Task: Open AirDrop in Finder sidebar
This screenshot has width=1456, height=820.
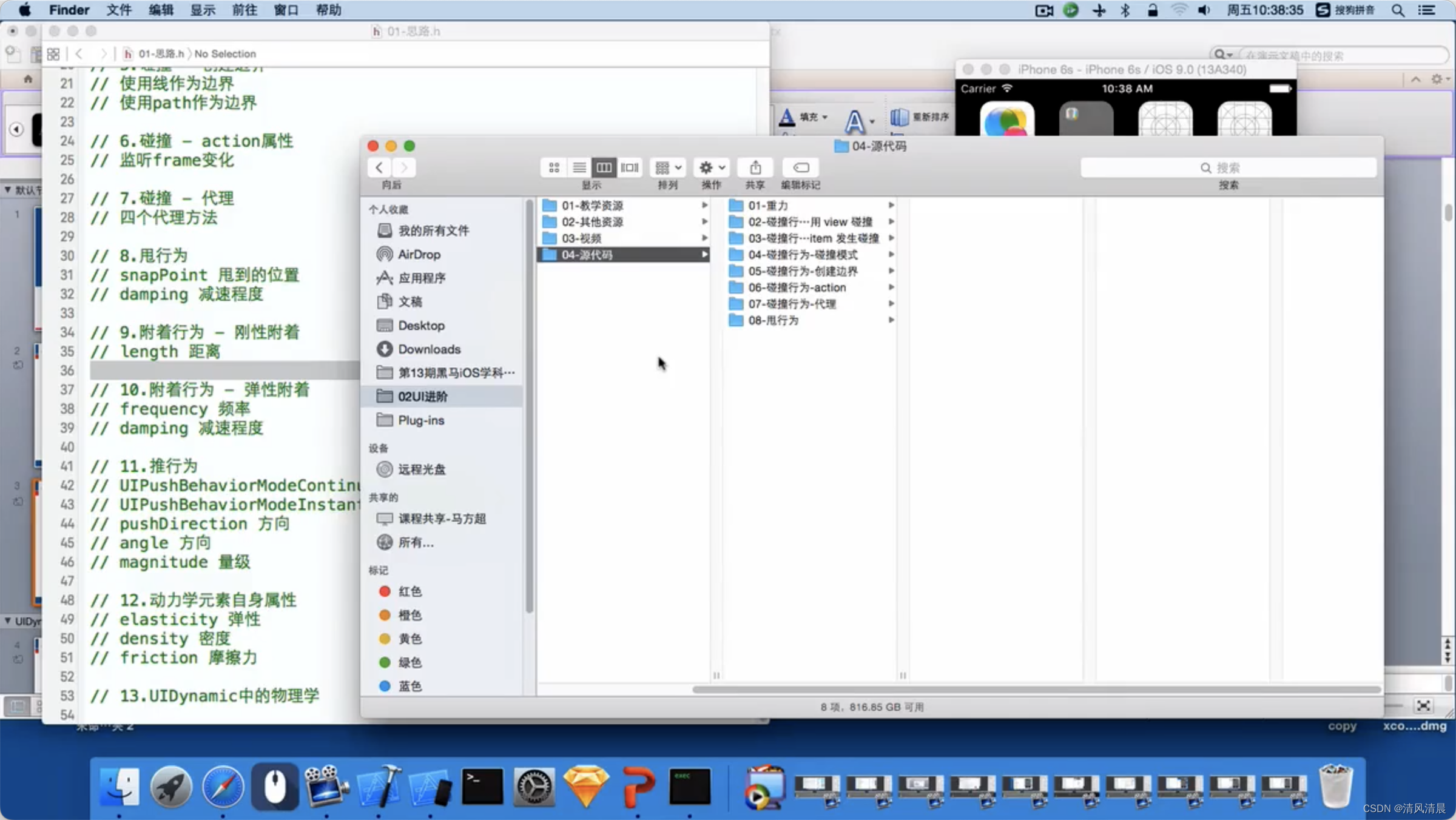Action: point(419,254)
